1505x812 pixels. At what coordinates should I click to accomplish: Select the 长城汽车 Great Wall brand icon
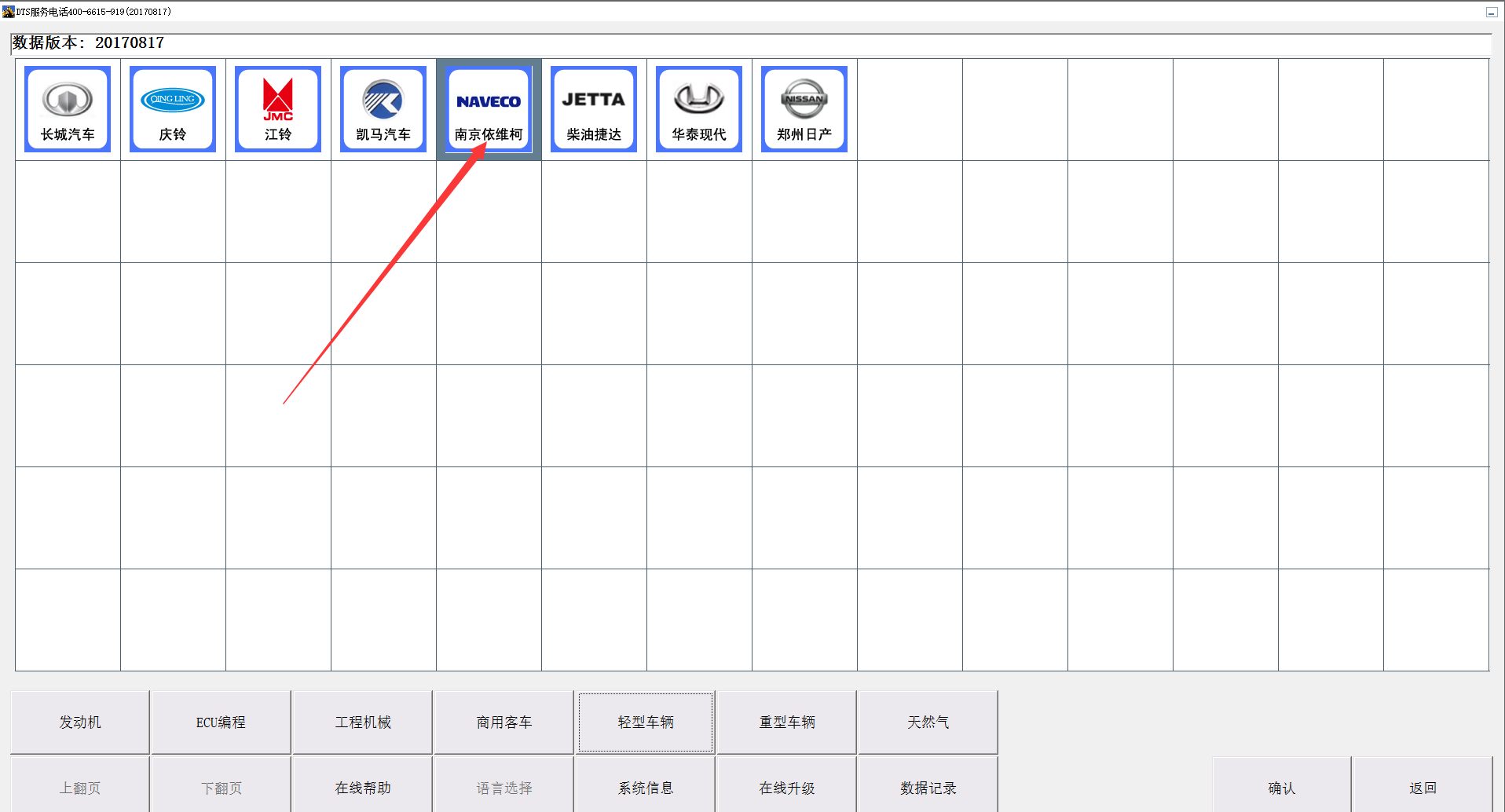point(68,109)
